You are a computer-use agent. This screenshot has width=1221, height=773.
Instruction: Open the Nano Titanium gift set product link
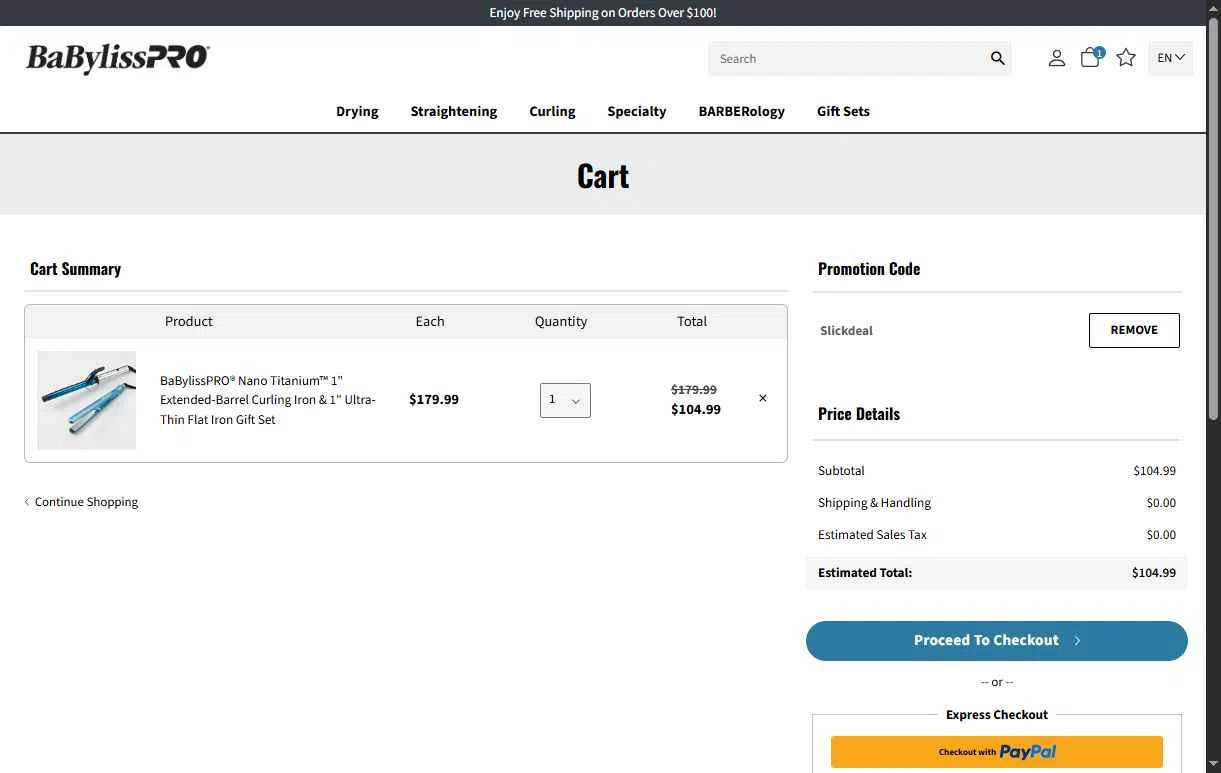[268, 400]
